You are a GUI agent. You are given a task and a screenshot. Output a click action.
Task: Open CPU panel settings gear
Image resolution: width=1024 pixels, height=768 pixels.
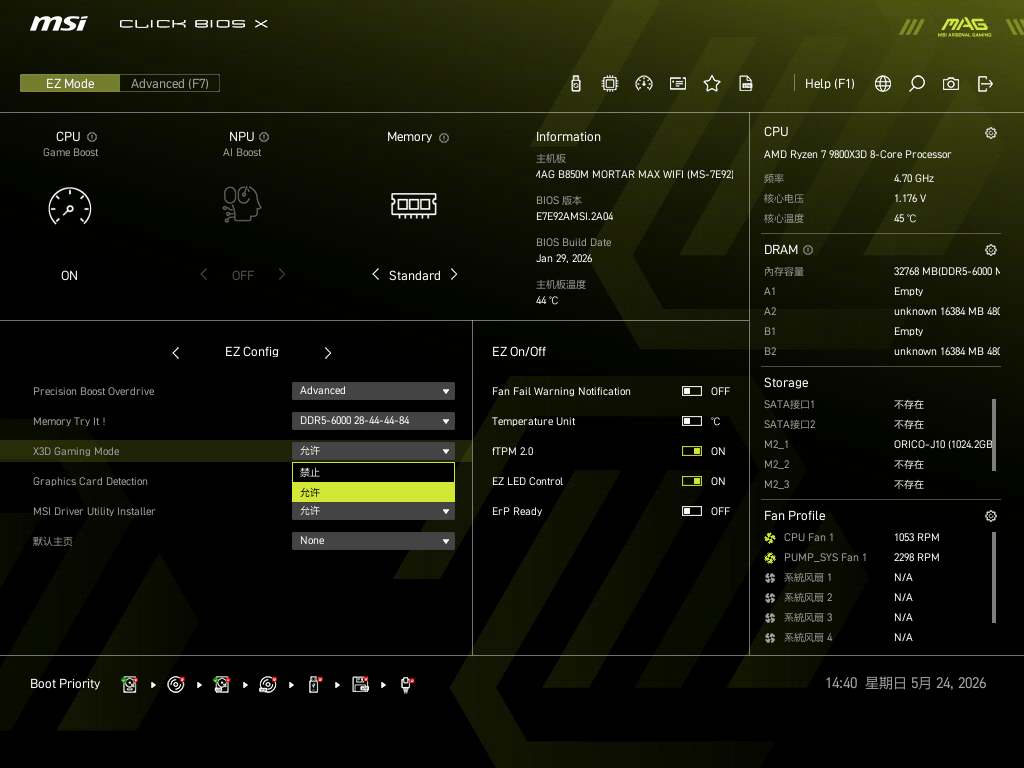pyautogui.click(x=991, y=133)
